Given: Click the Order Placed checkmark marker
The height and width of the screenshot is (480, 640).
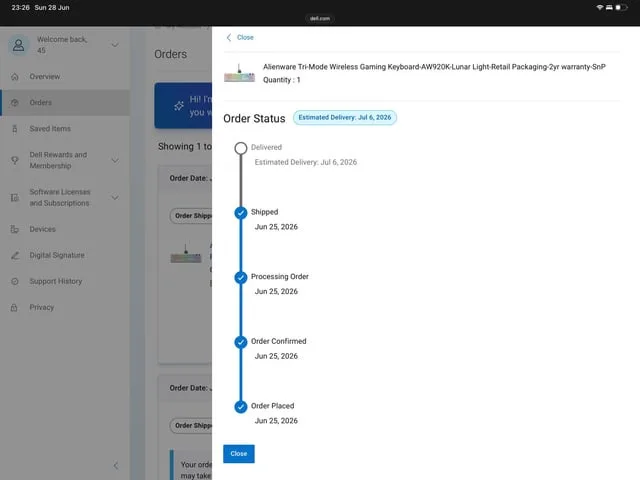Looking at the screenshot, I should pyautogui.click(x=241, y=407).
